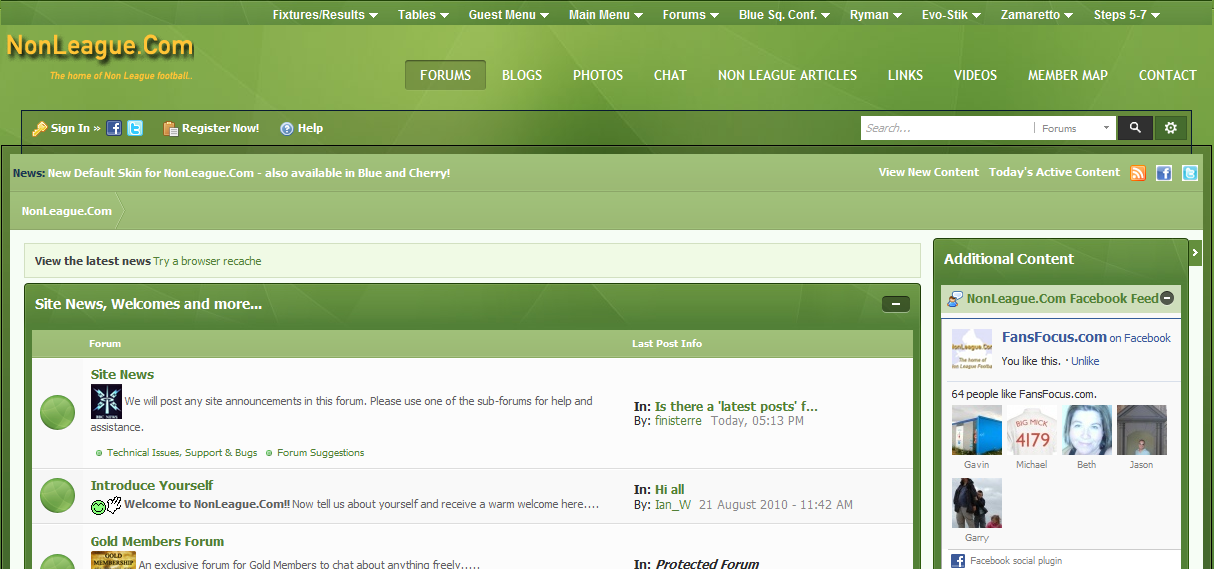Viewport: 1214px width, 569px height.
Task: Click Today's Active Content link
Action: pyautogui.click(x=1054, y=172)
